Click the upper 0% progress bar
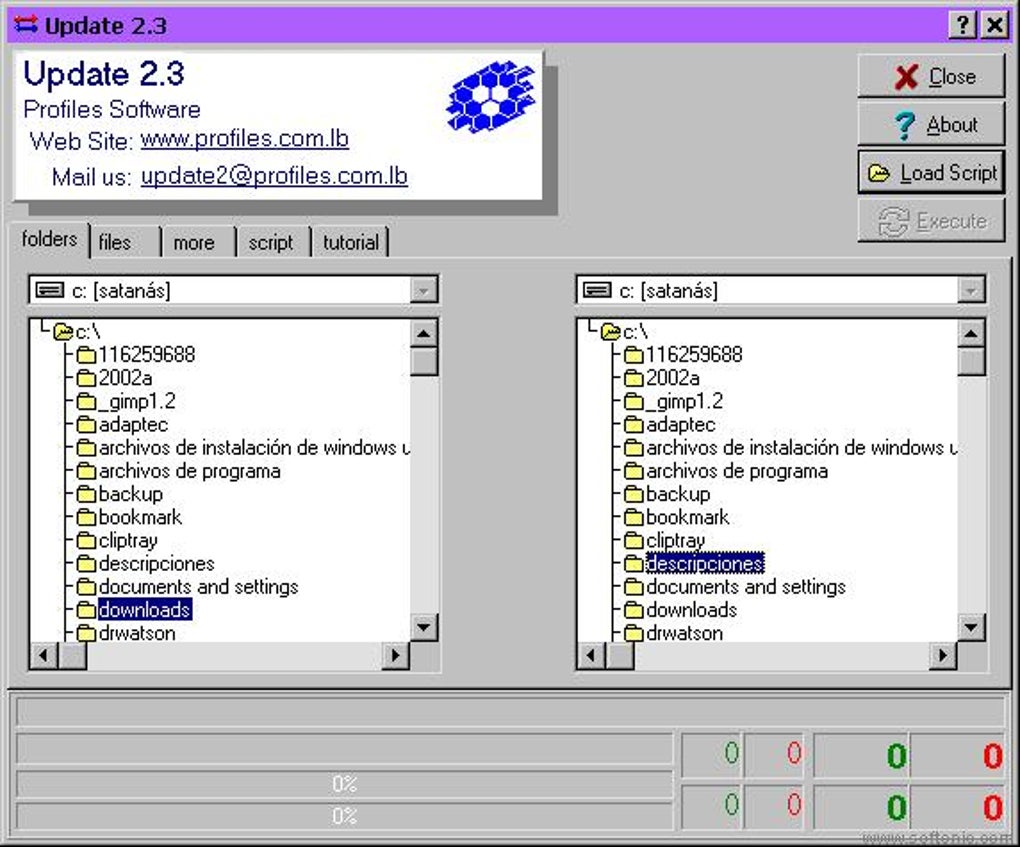The width and height of the screenshot is (1020, 847). coord(344,784)
